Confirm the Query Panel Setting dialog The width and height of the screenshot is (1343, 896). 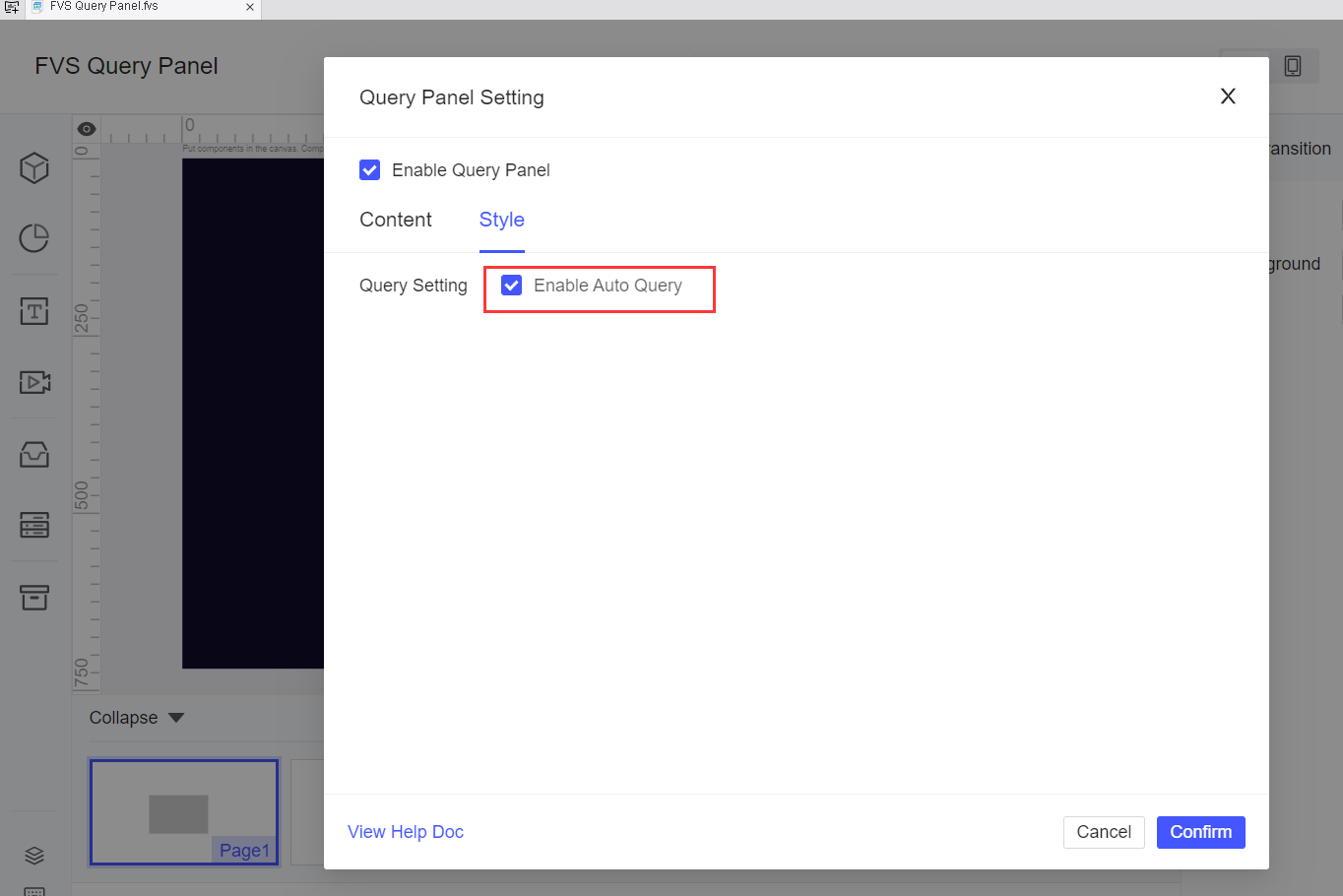(1200, 832)
